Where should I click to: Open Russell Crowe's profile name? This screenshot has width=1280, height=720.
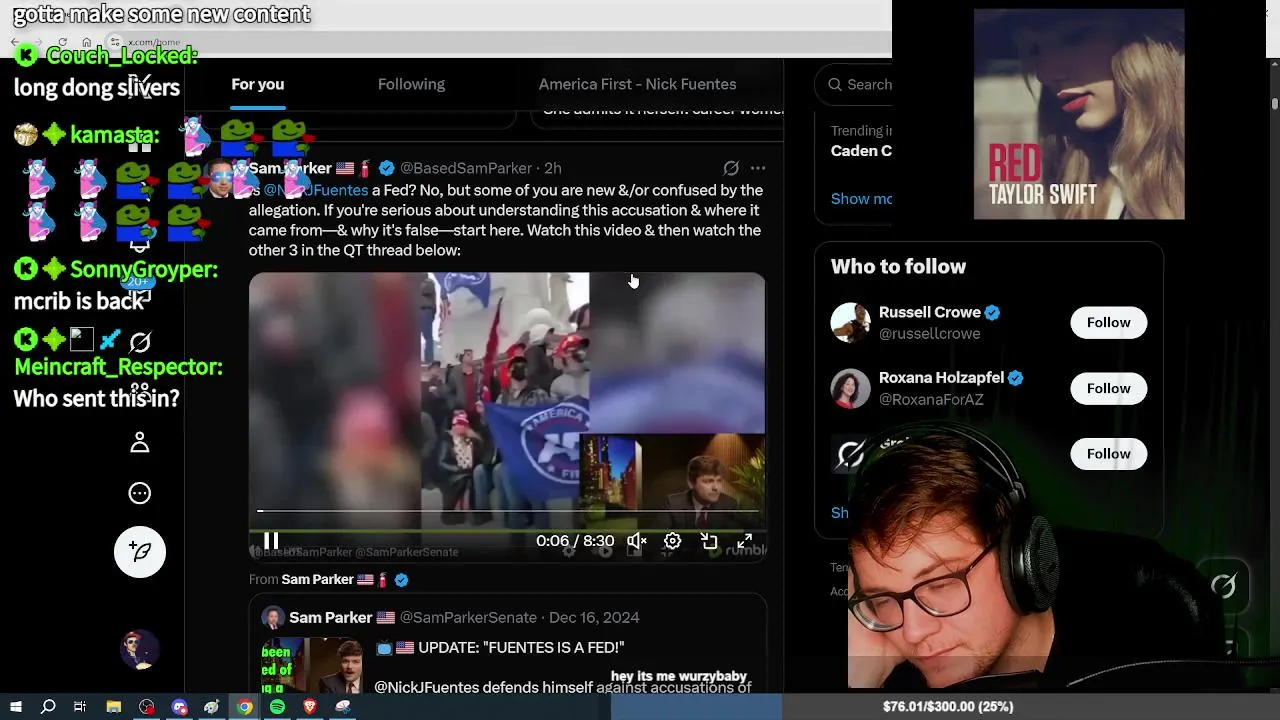929,312
